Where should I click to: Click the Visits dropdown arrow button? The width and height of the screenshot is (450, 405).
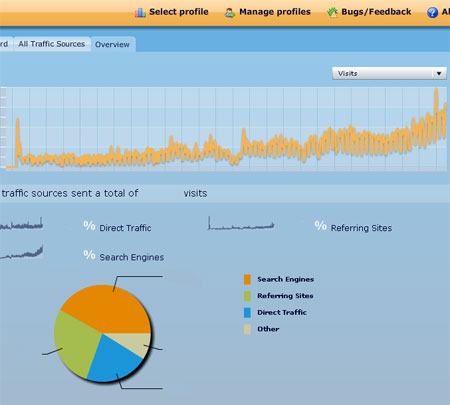coord(439,74)
